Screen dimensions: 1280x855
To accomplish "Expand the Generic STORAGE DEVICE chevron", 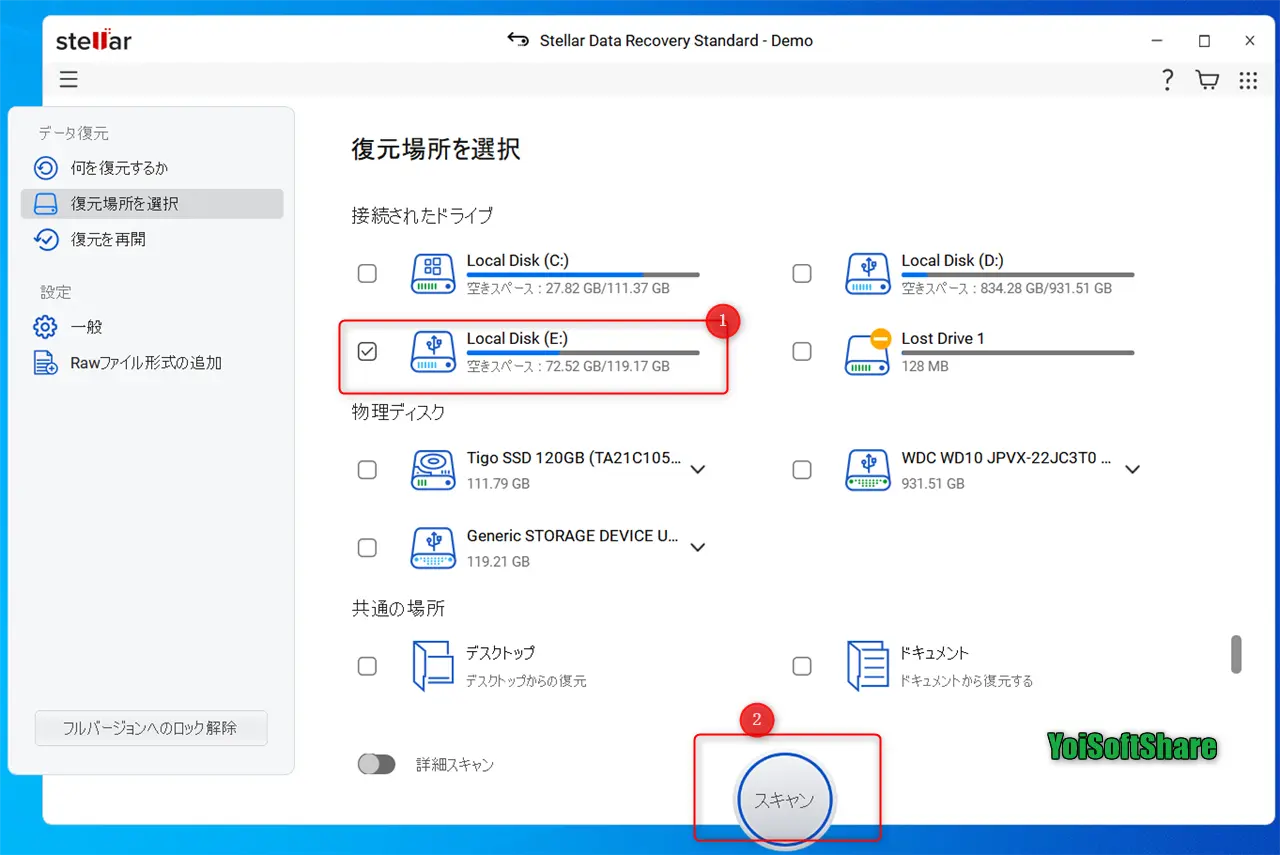I will coord(698,547).
